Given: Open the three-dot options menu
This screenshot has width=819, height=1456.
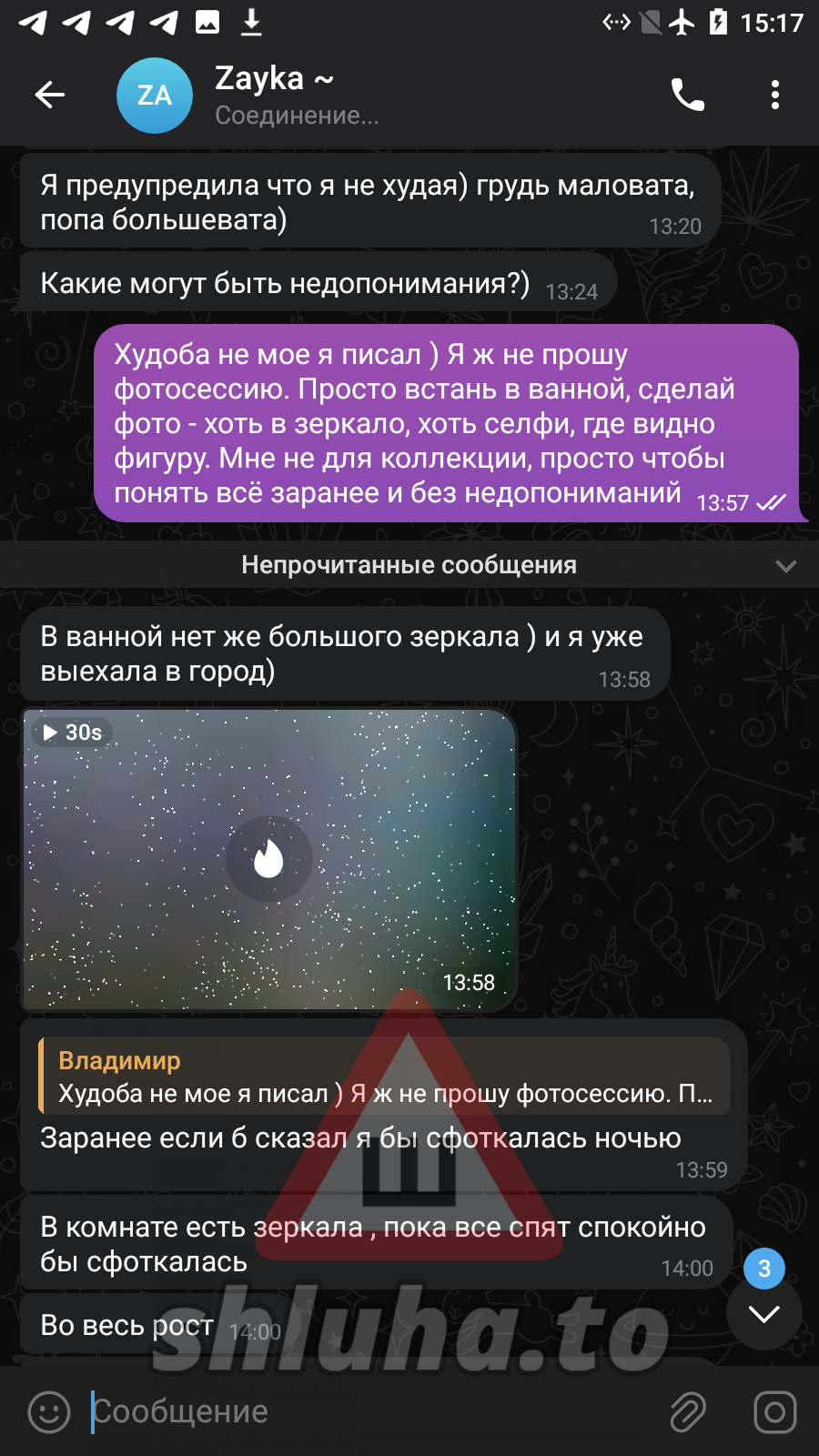Looking at the screenshot, I should pyautogui.click(x=775, y=95).
